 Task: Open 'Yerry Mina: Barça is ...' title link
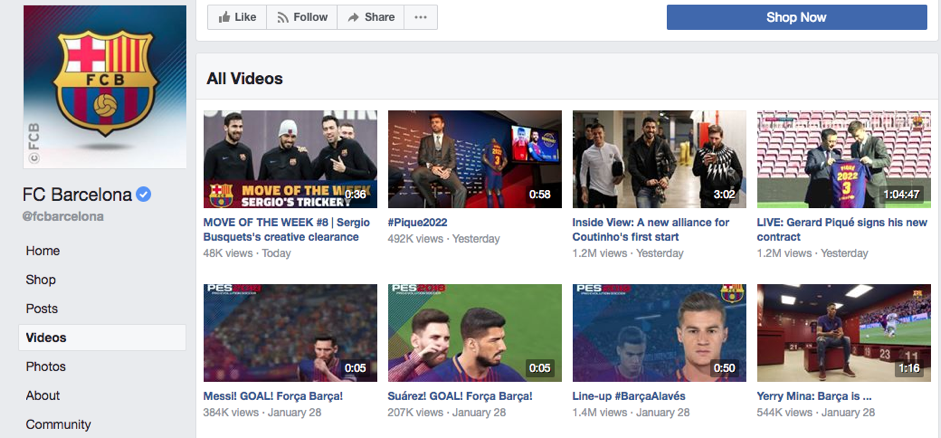tap(814, 396)
